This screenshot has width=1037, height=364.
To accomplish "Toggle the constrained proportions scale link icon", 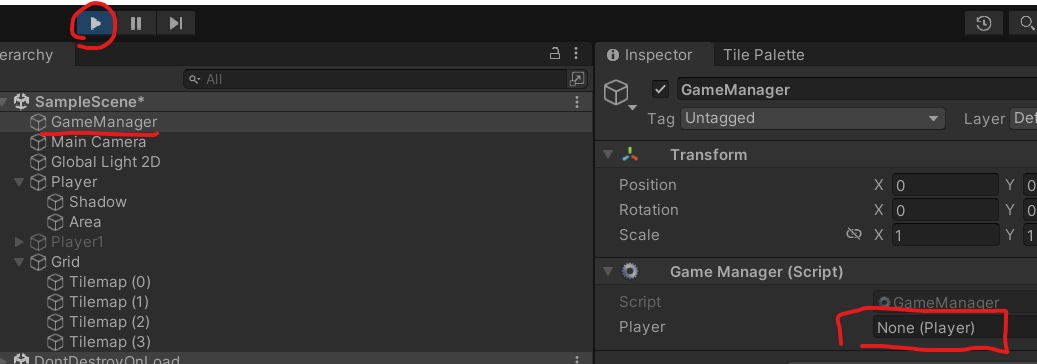I will click(x=854, y=235).
